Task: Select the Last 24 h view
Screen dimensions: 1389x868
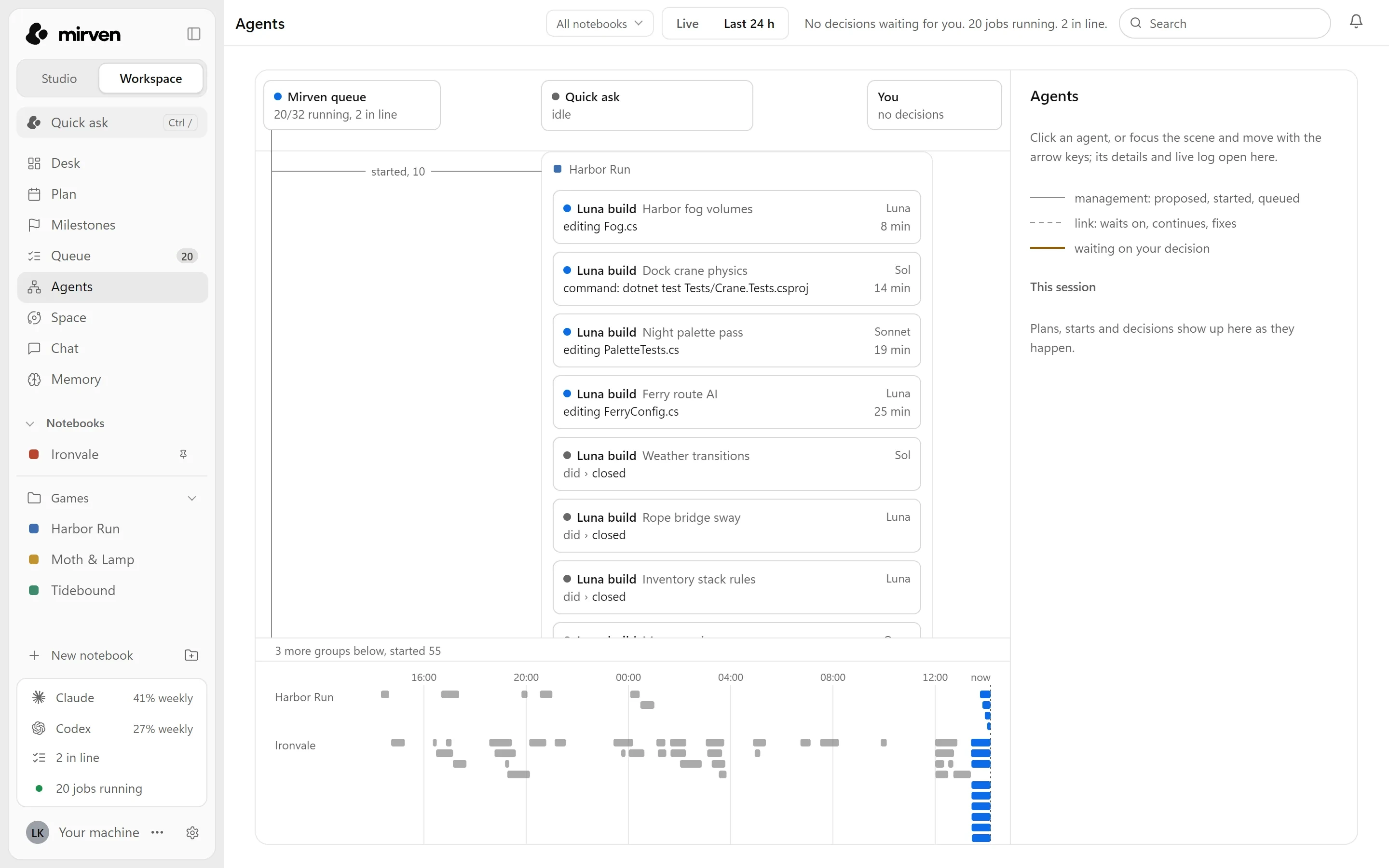Action: pos(749,24)
